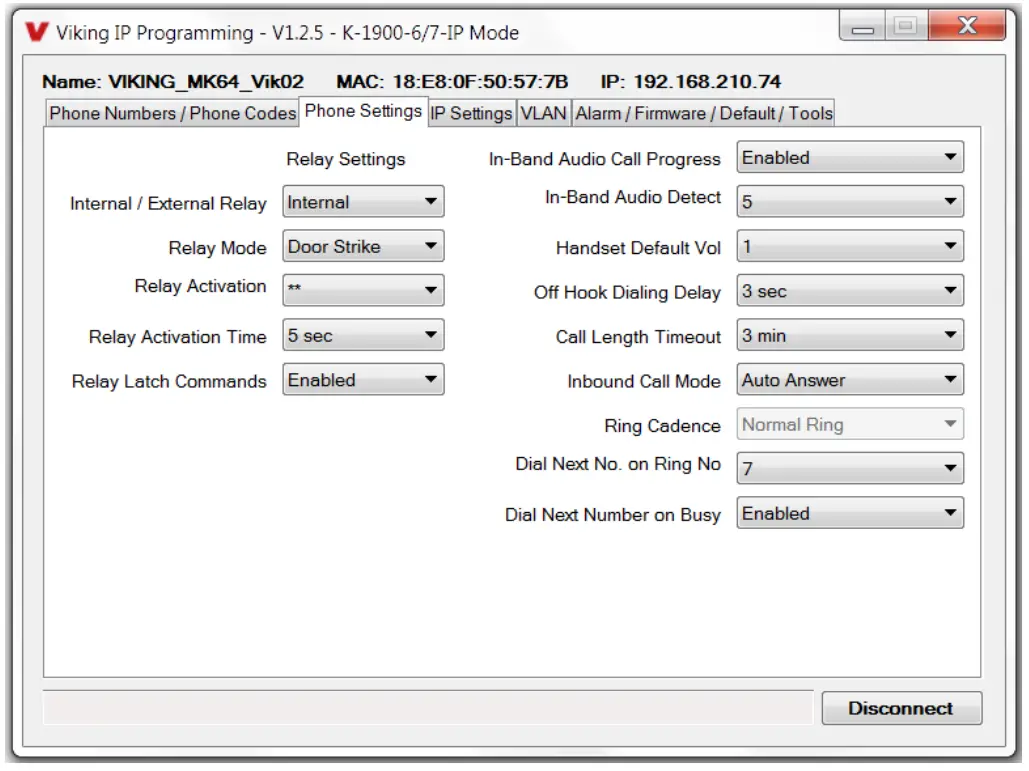Disable In-Band Audio Call Progress
Image resolution: width=1029 pixels, height=771 pixels.
pos(848,157)
